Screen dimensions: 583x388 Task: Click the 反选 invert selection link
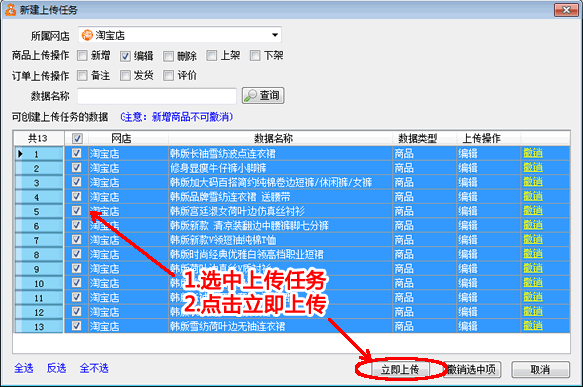point(57,368)
